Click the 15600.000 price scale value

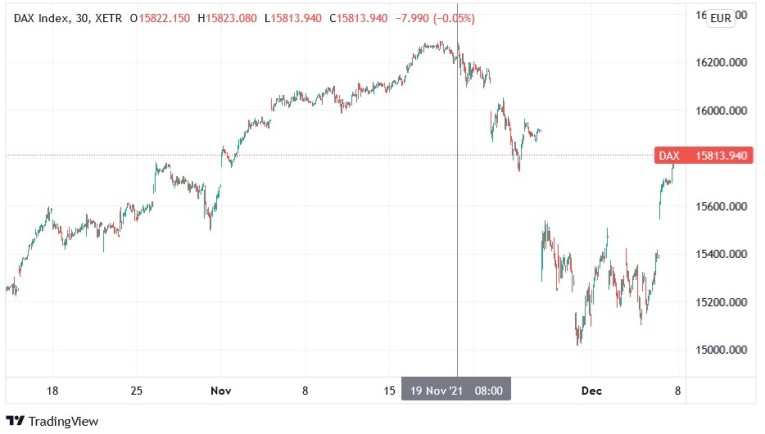(x=723, y=206)
